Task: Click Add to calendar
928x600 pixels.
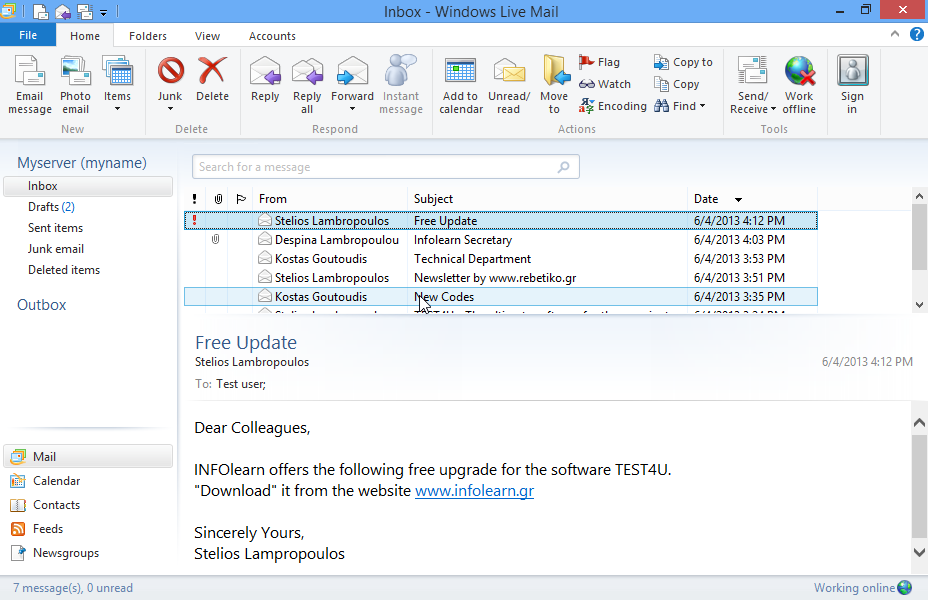Action: tap(460, 85)
